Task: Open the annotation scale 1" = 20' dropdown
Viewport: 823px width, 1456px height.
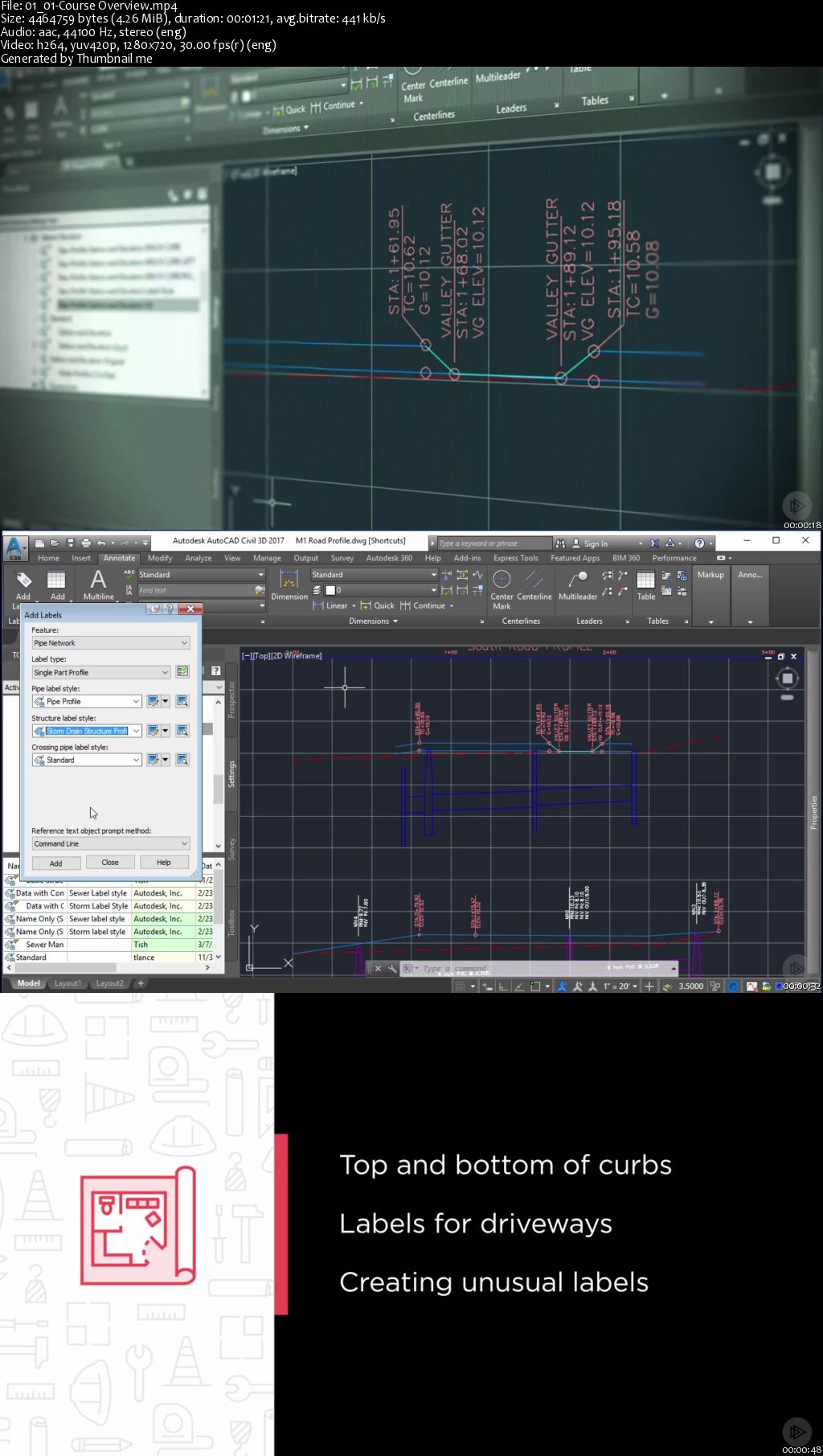Action: click(620, 986)
